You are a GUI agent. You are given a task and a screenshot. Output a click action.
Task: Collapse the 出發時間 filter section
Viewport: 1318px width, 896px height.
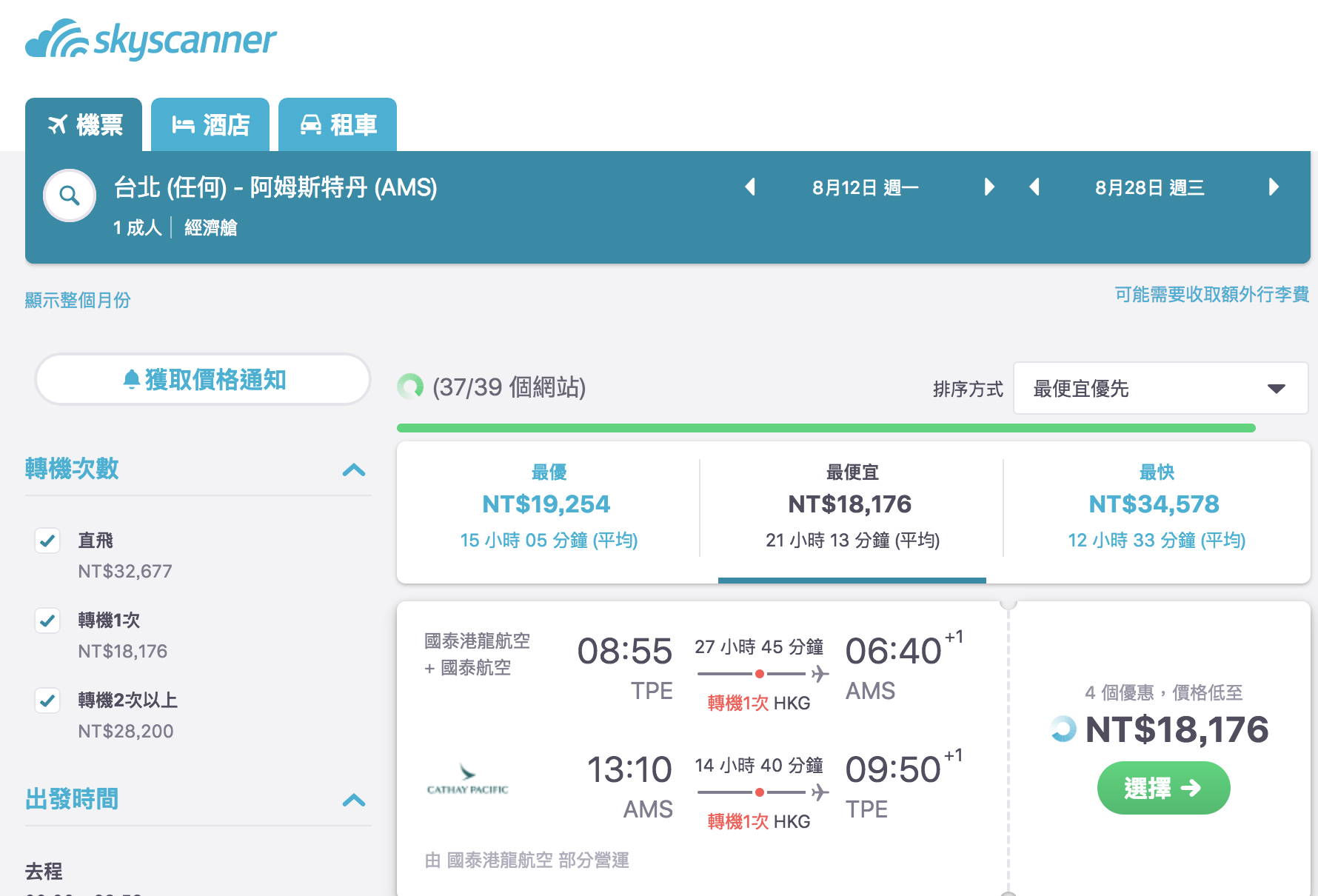point(354,800)
